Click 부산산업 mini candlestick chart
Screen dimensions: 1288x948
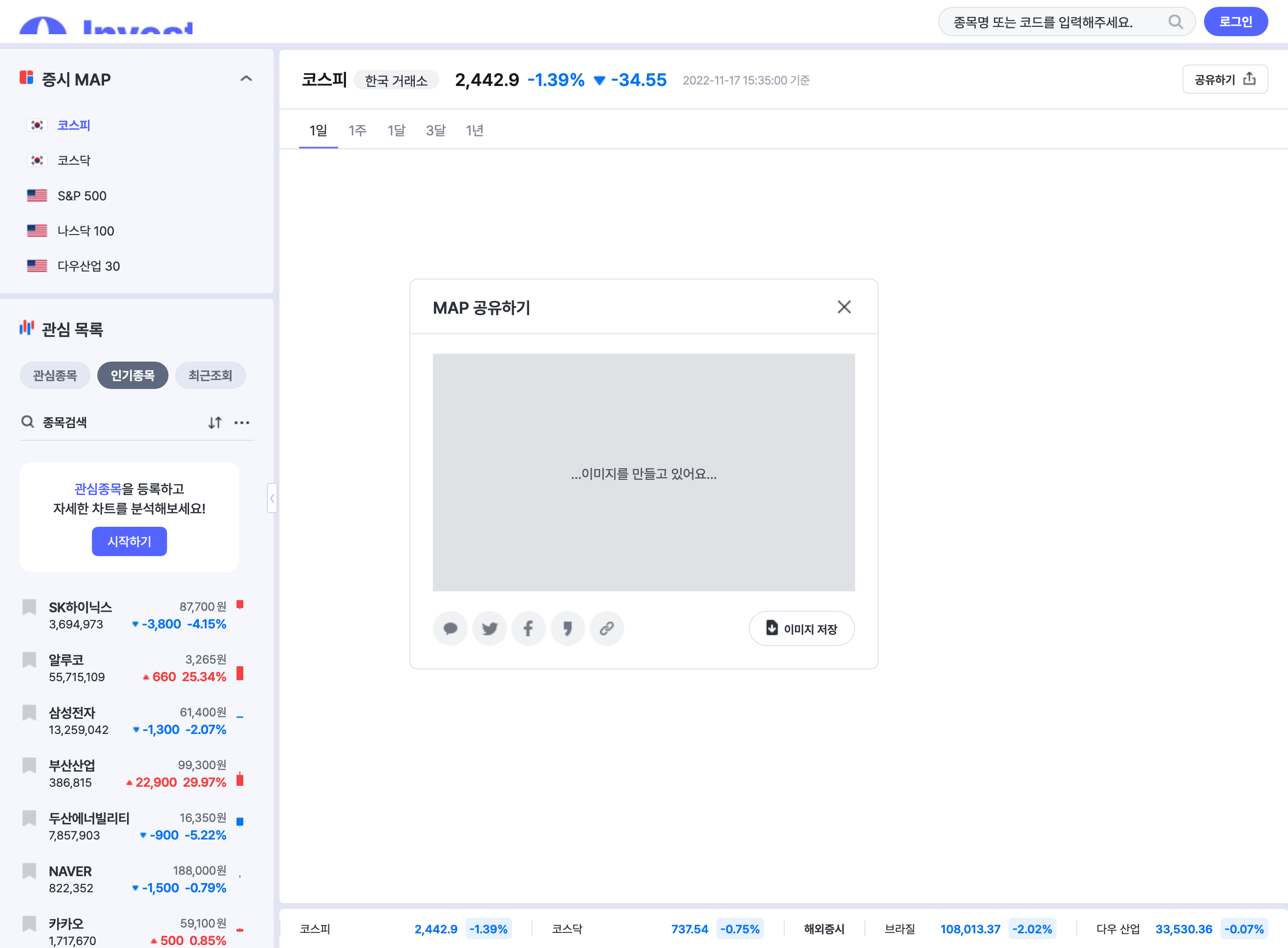(x=240, y=779)
